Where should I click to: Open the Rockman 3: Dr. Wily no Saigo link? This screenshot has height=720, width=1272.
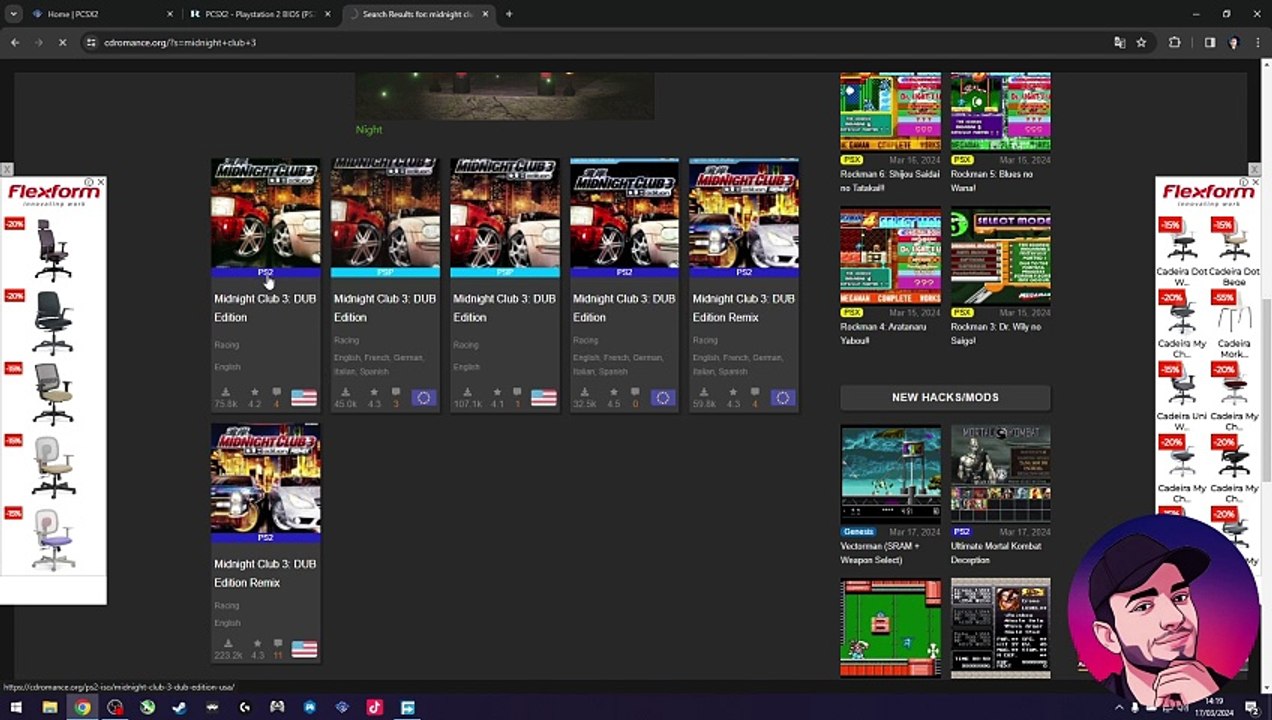[996, 334]
